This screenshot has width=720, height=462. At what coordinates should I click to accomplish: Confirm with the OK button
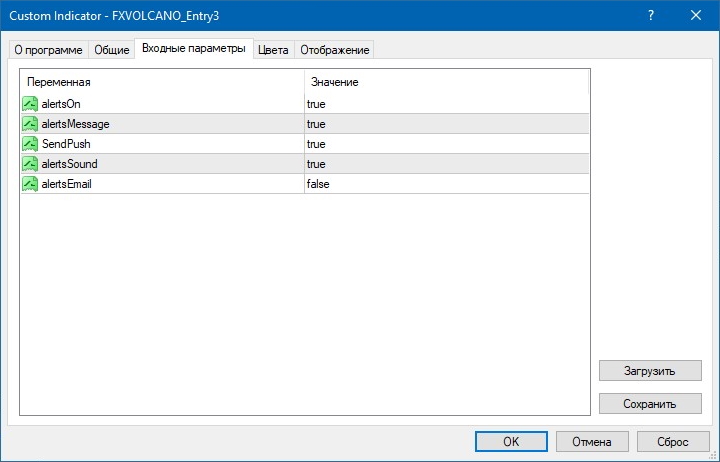(511, 441)
